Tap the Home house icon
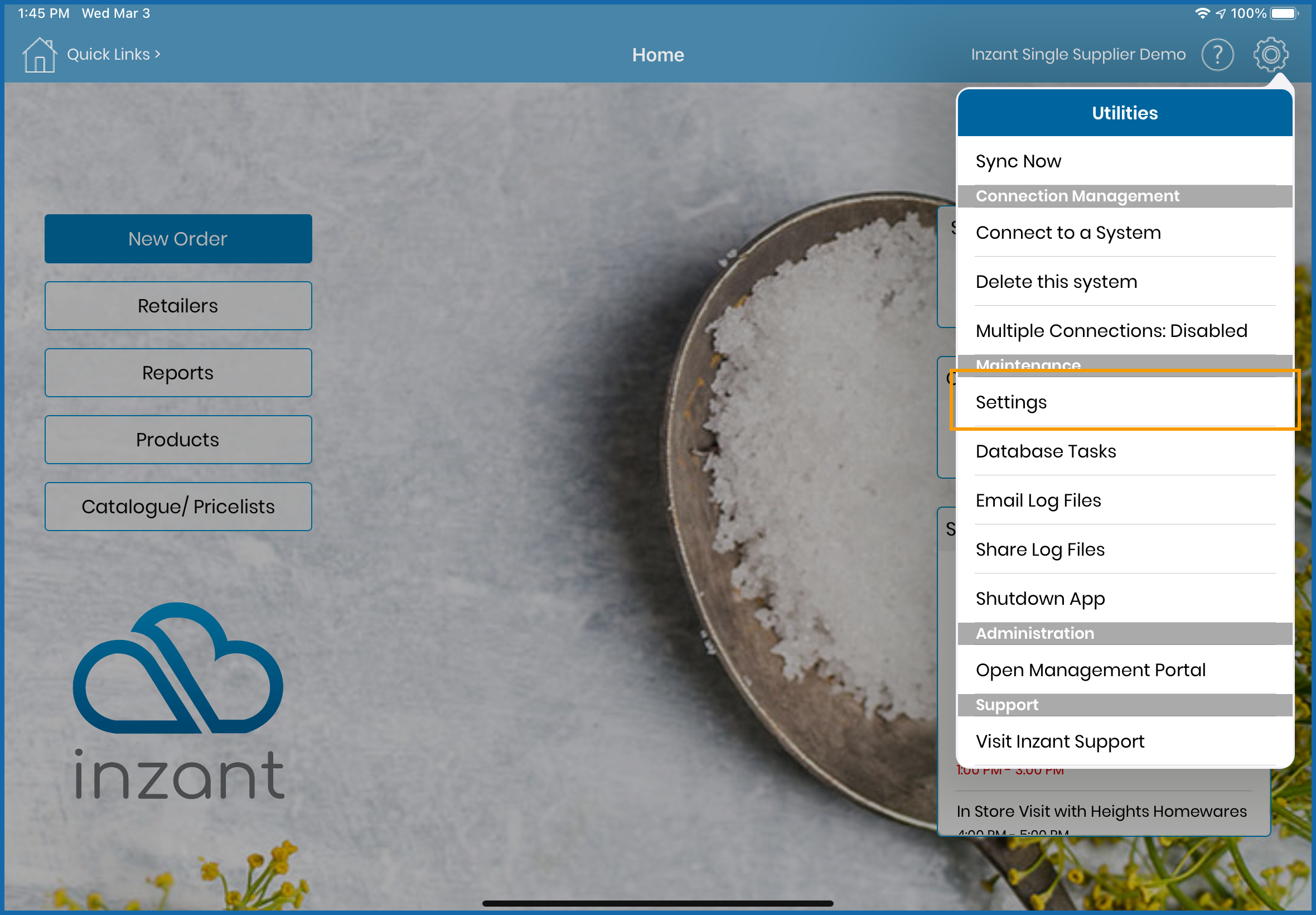The image size is (1316, 915). pos(39,55)
